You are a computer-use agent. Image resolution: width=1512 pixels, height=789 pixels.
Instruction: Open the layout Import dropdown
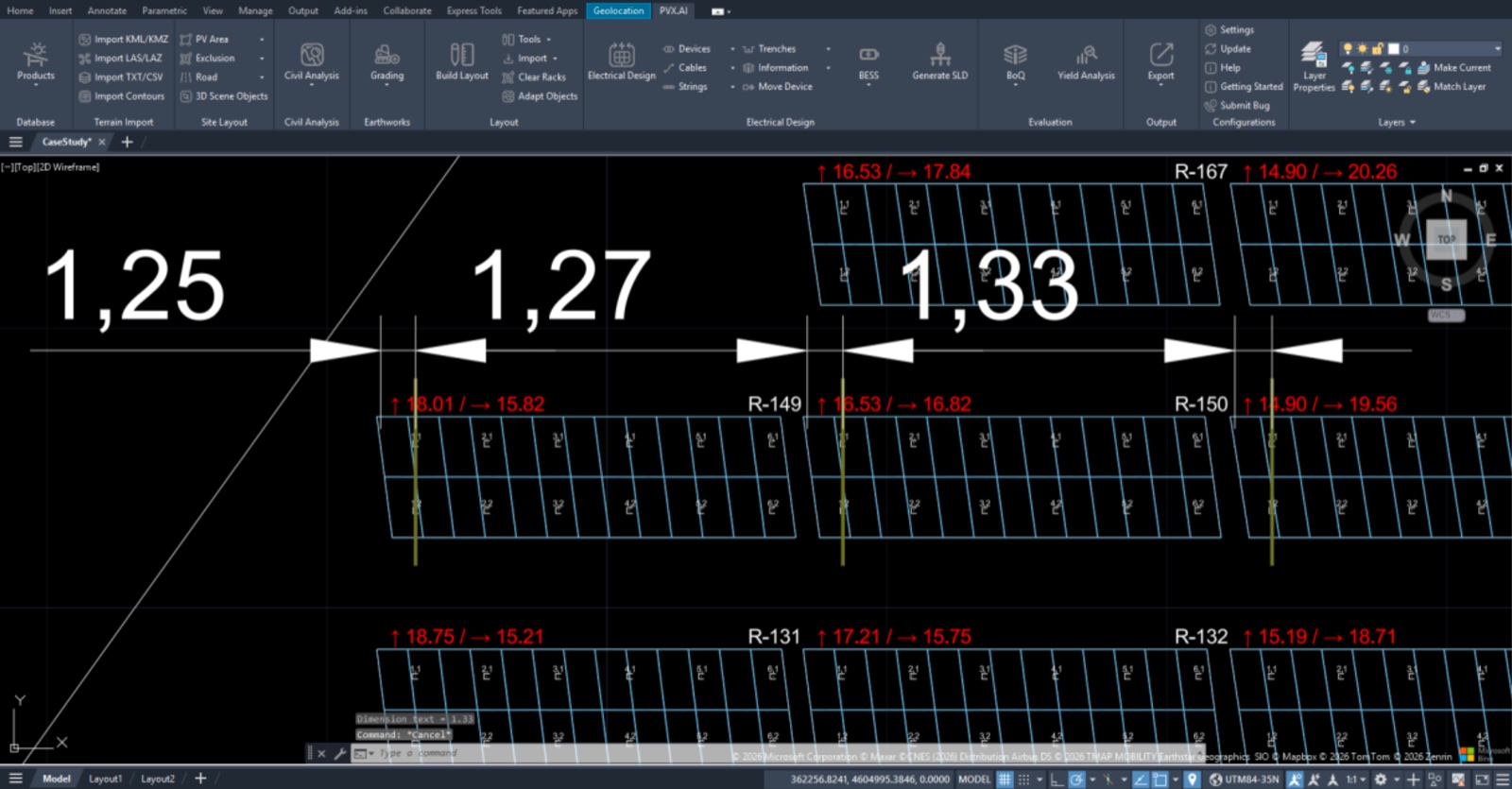click(529, 58)
